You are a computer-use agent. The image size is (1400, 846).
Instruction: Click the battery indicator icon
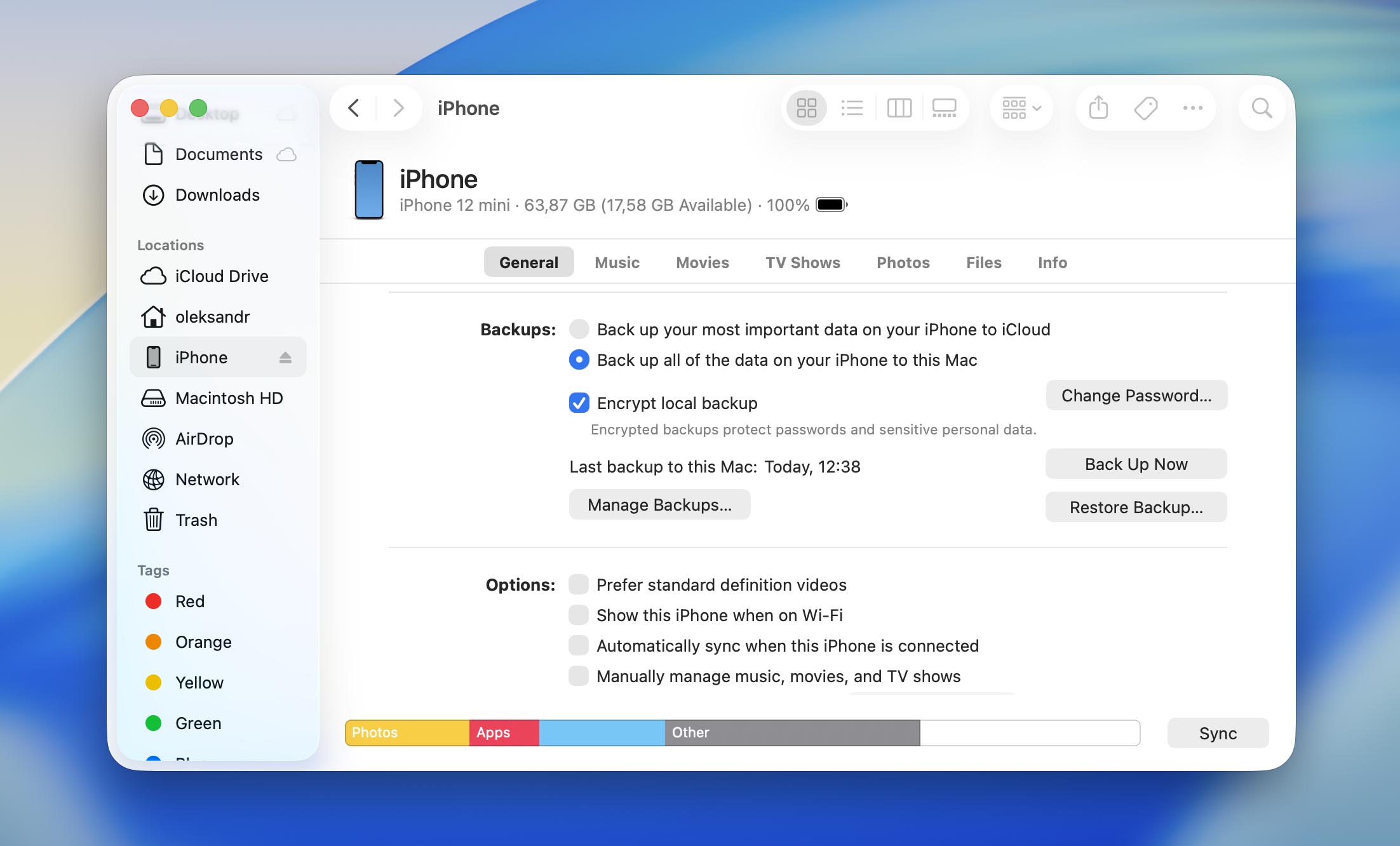(832, 205)
